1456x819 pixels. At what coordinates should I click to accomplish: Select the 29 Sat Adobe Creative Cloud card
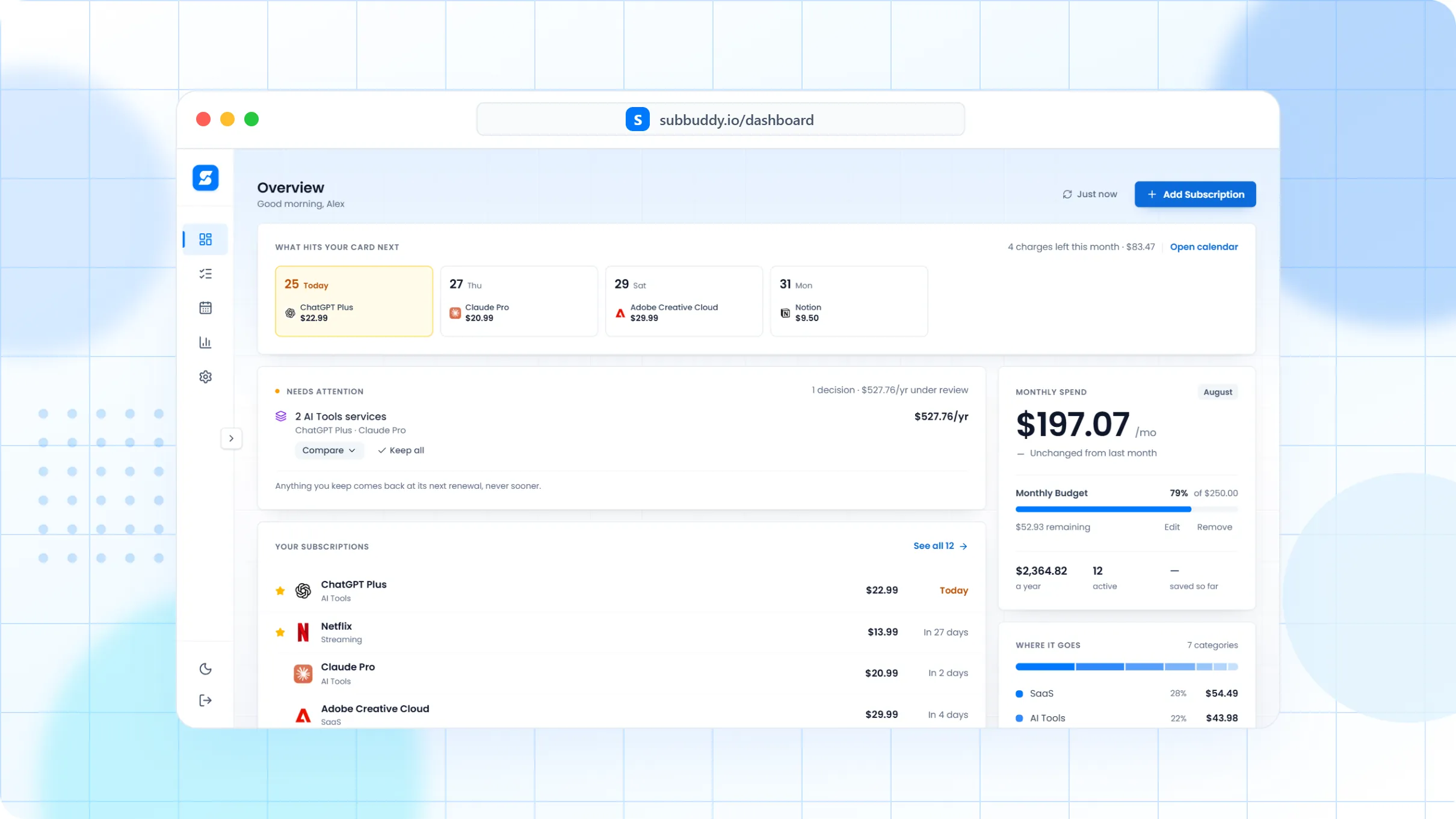pos(683,301)
